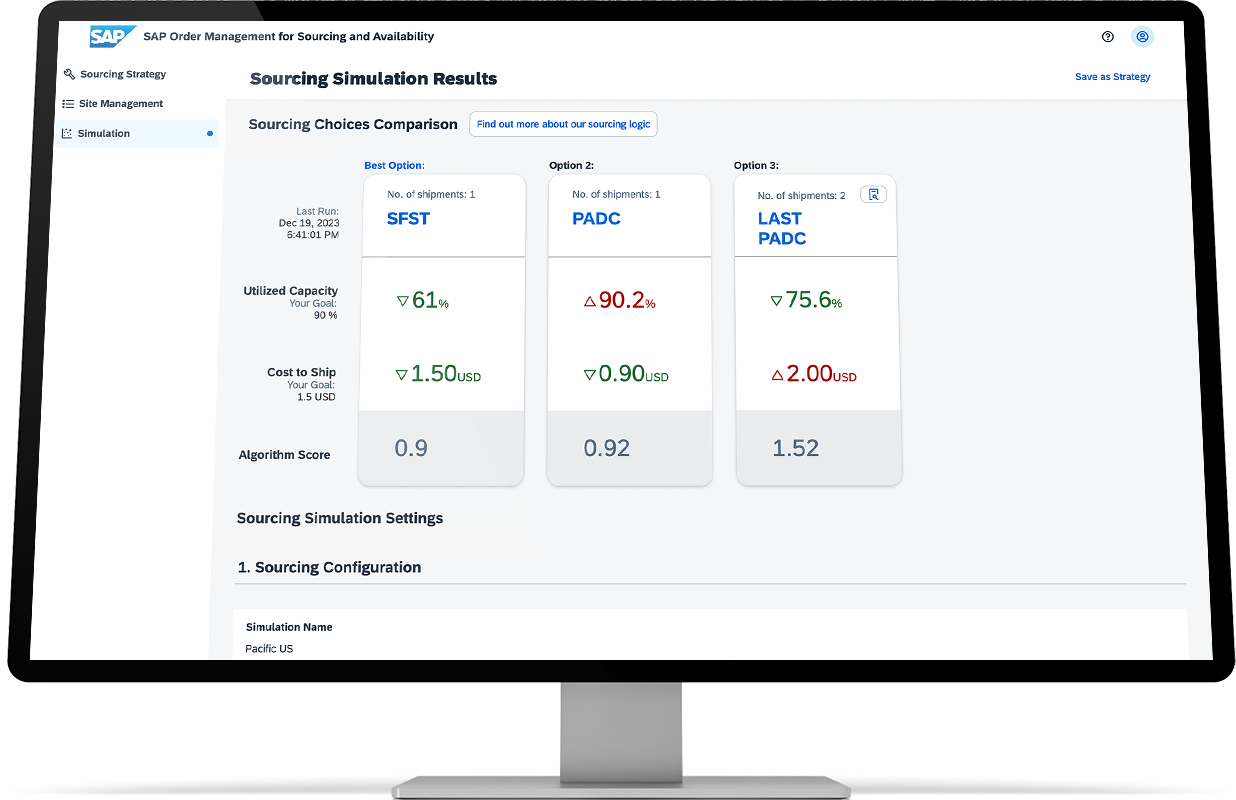This screenshot has width=1236, height=800.
Task: Click the Pacific US simulation name field
Action: (269, 648)
